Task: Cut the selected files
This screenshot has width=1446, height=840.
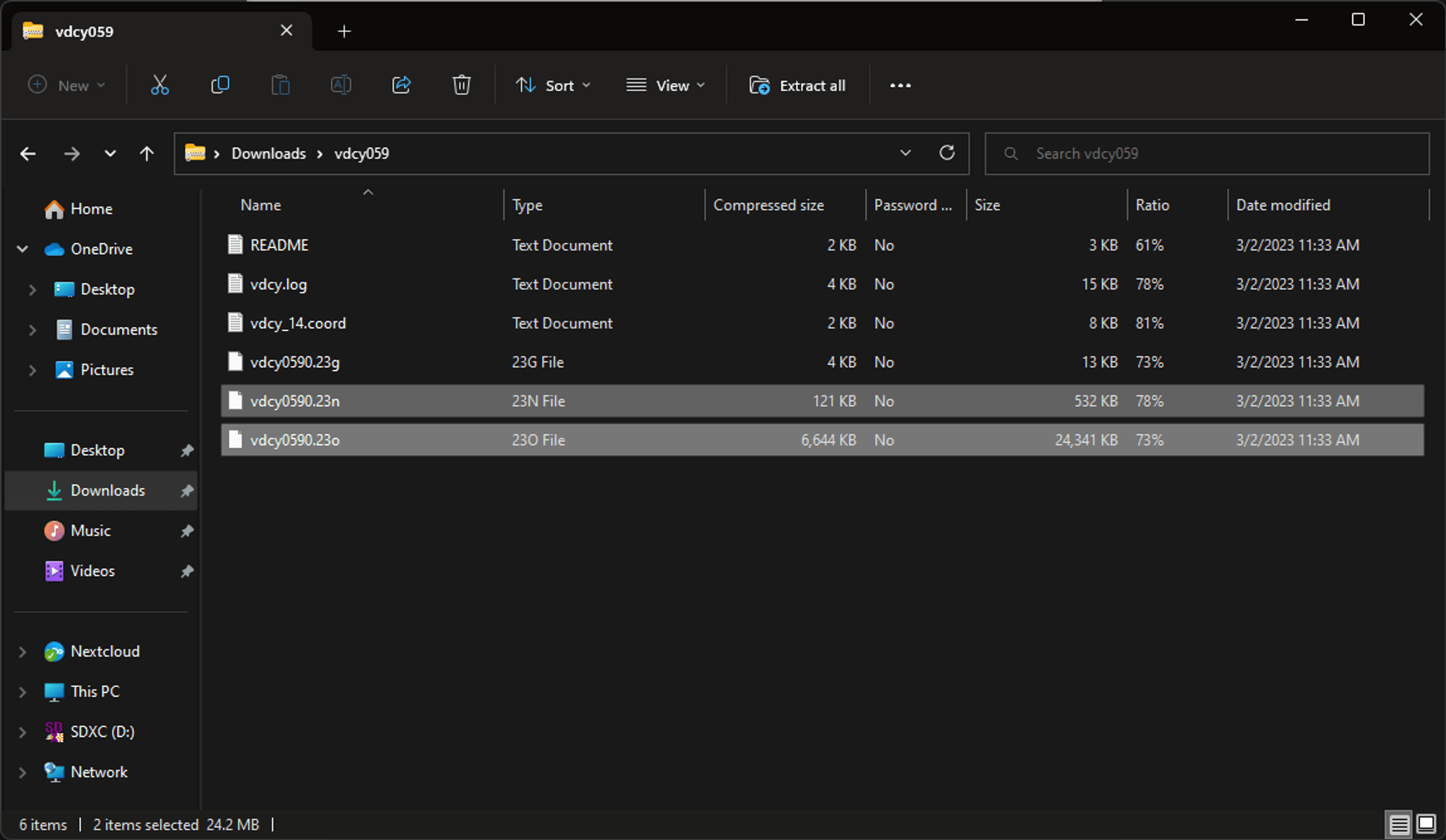Action: pos(160,85)
